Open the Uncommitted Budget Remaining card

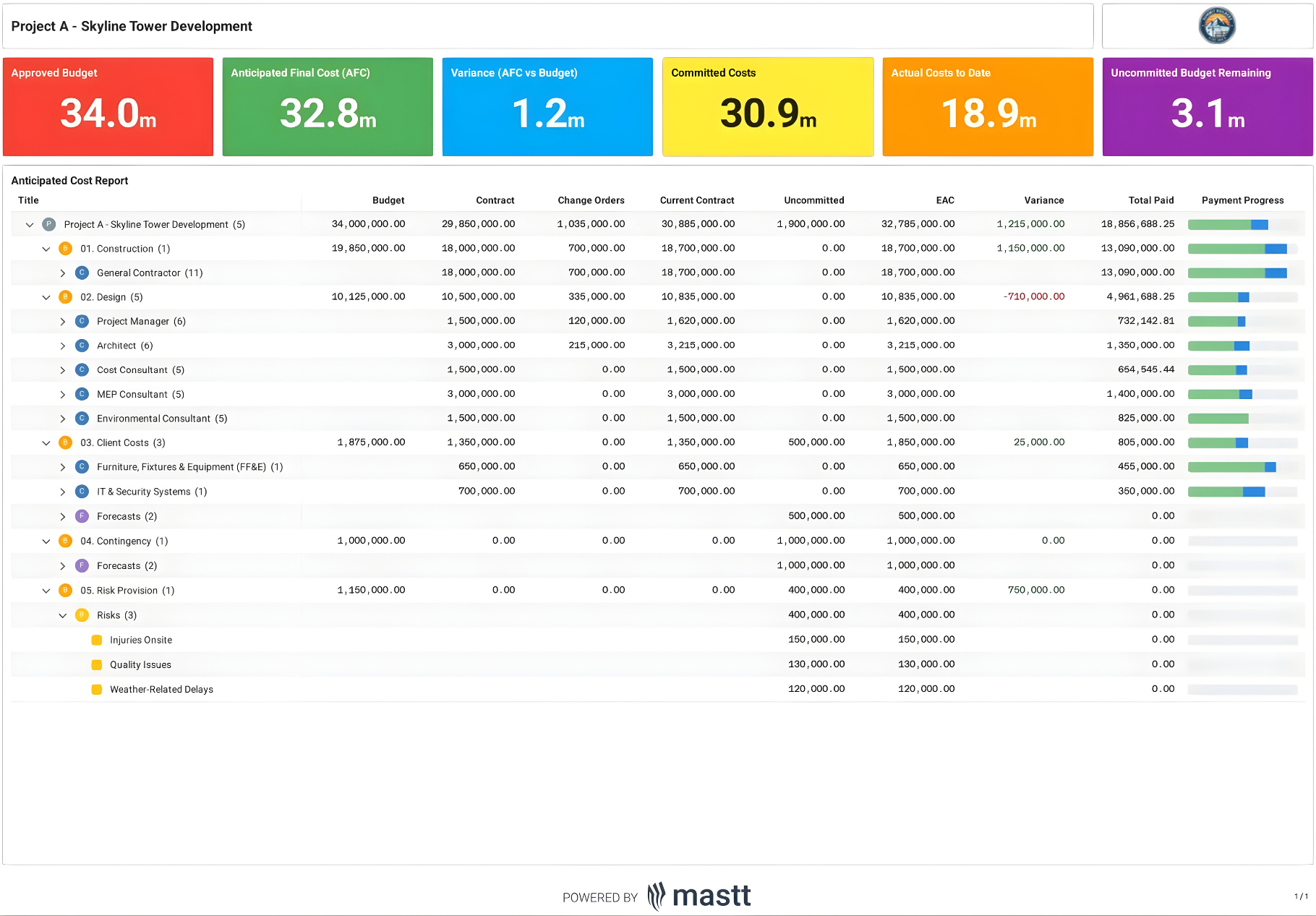[x=1207, y=106]
